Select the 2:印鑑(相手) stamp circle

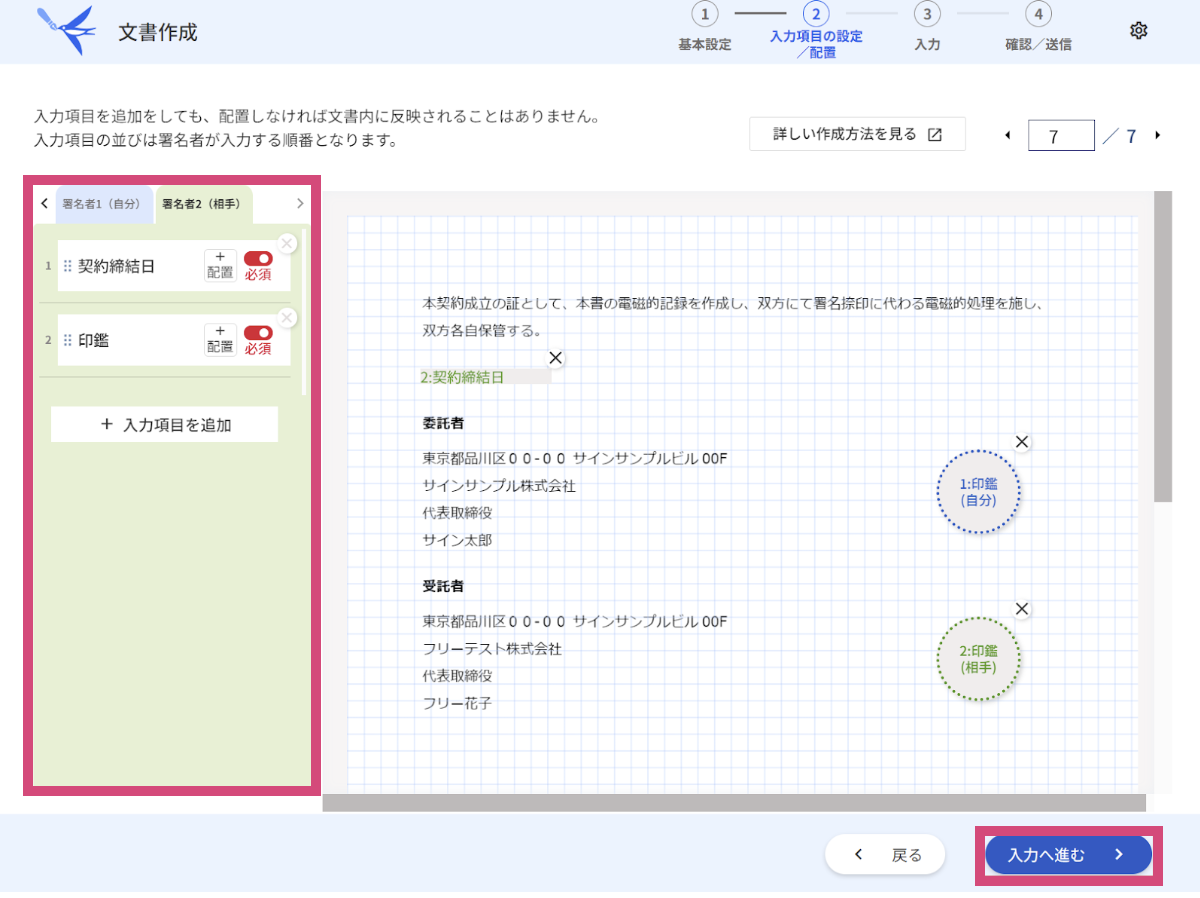[978, 658]
